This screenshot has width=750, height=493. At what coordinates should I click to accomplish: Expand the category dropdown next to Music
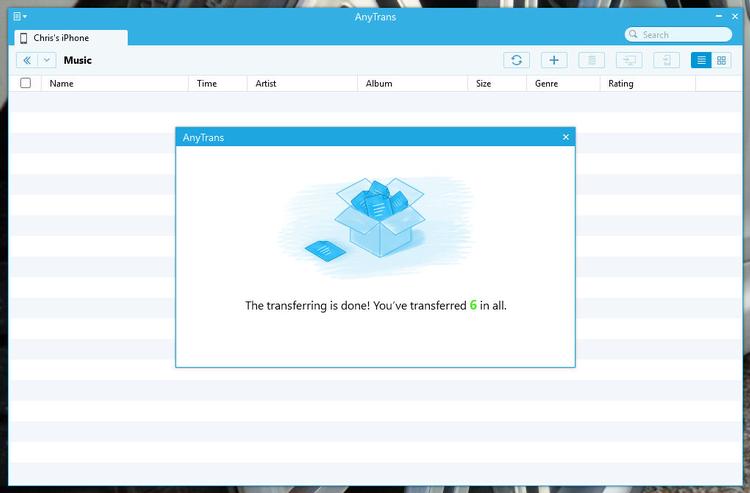(46, 60)
